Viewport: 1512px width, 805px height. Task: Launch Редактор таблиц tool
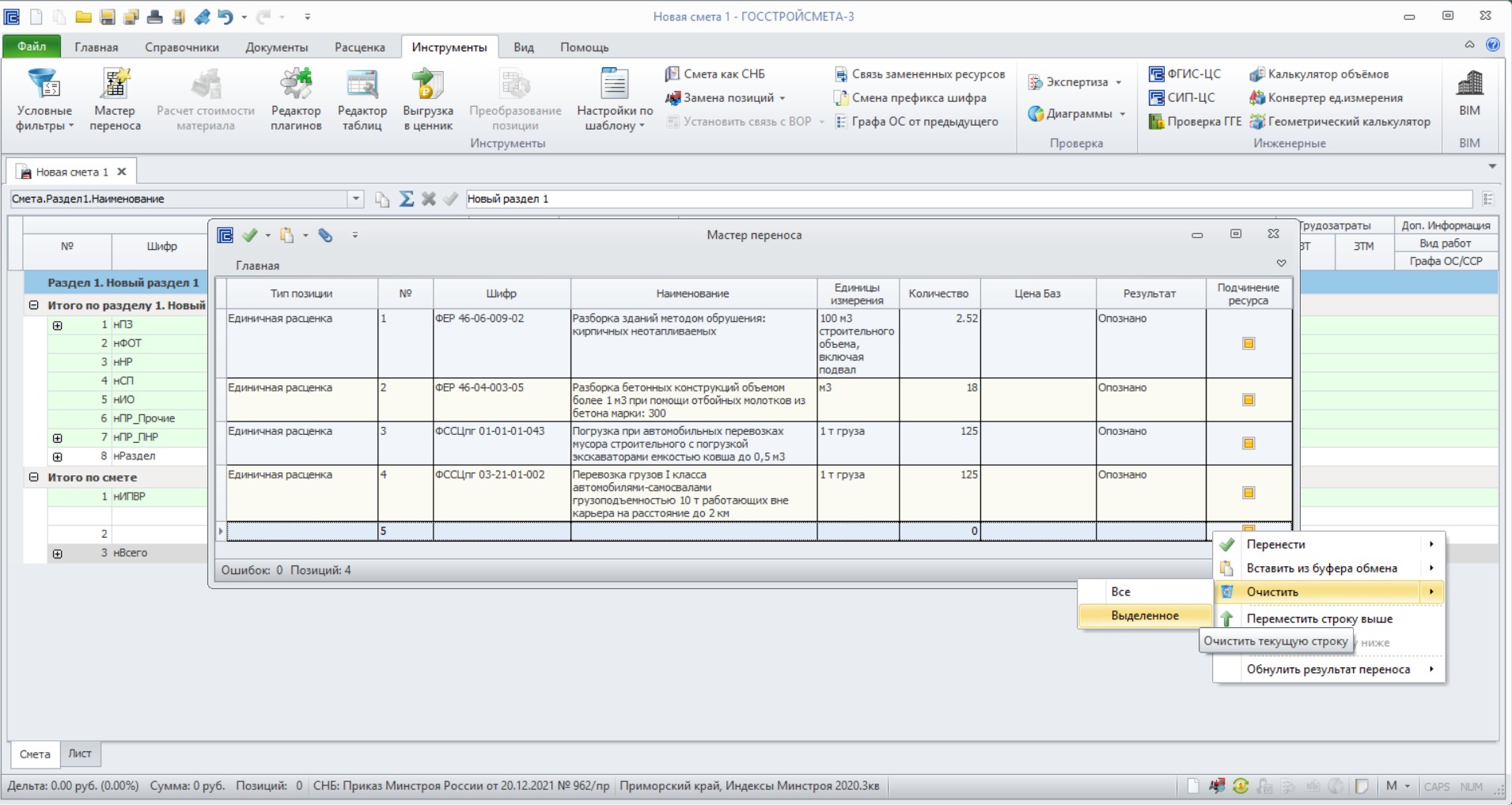point(362,100)
